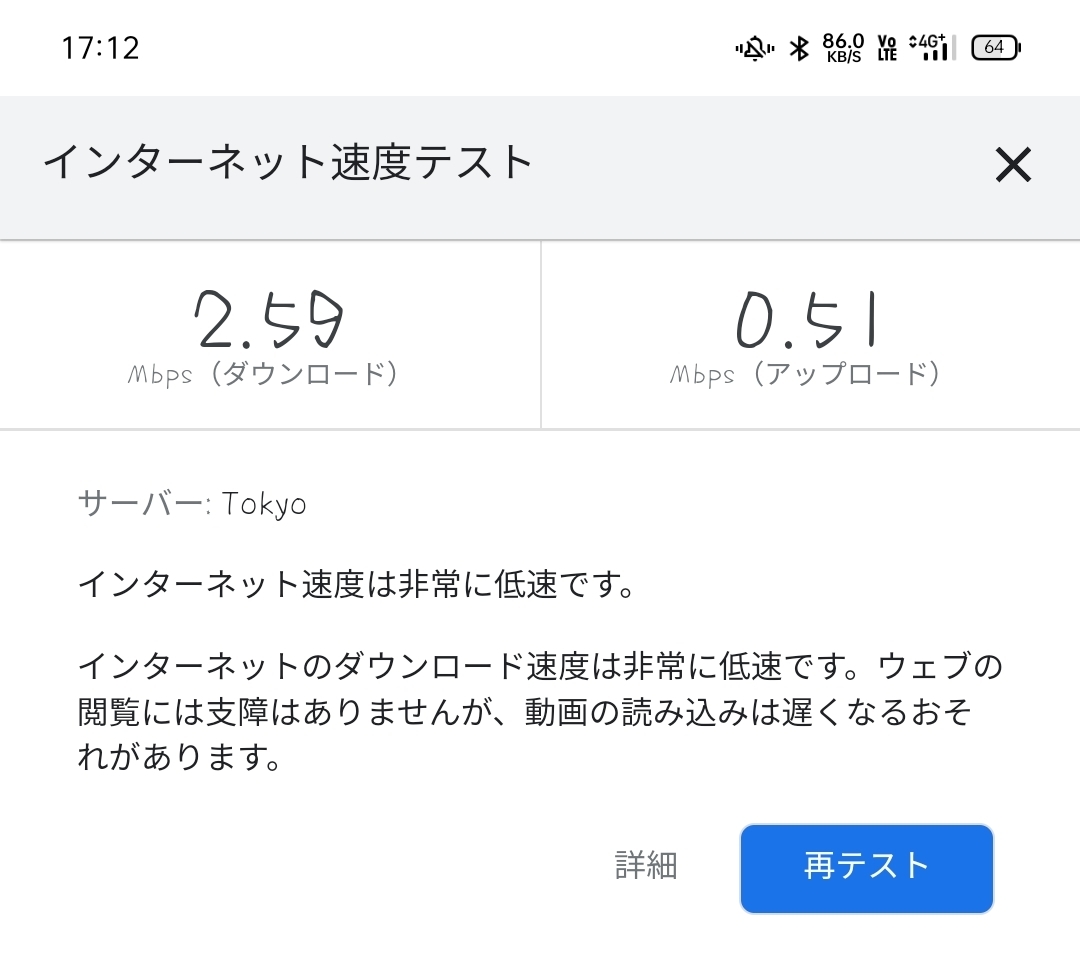Tap the blue 再テスト button
The width and height of the screenshot is (1080, 953).
coord(866,867)
